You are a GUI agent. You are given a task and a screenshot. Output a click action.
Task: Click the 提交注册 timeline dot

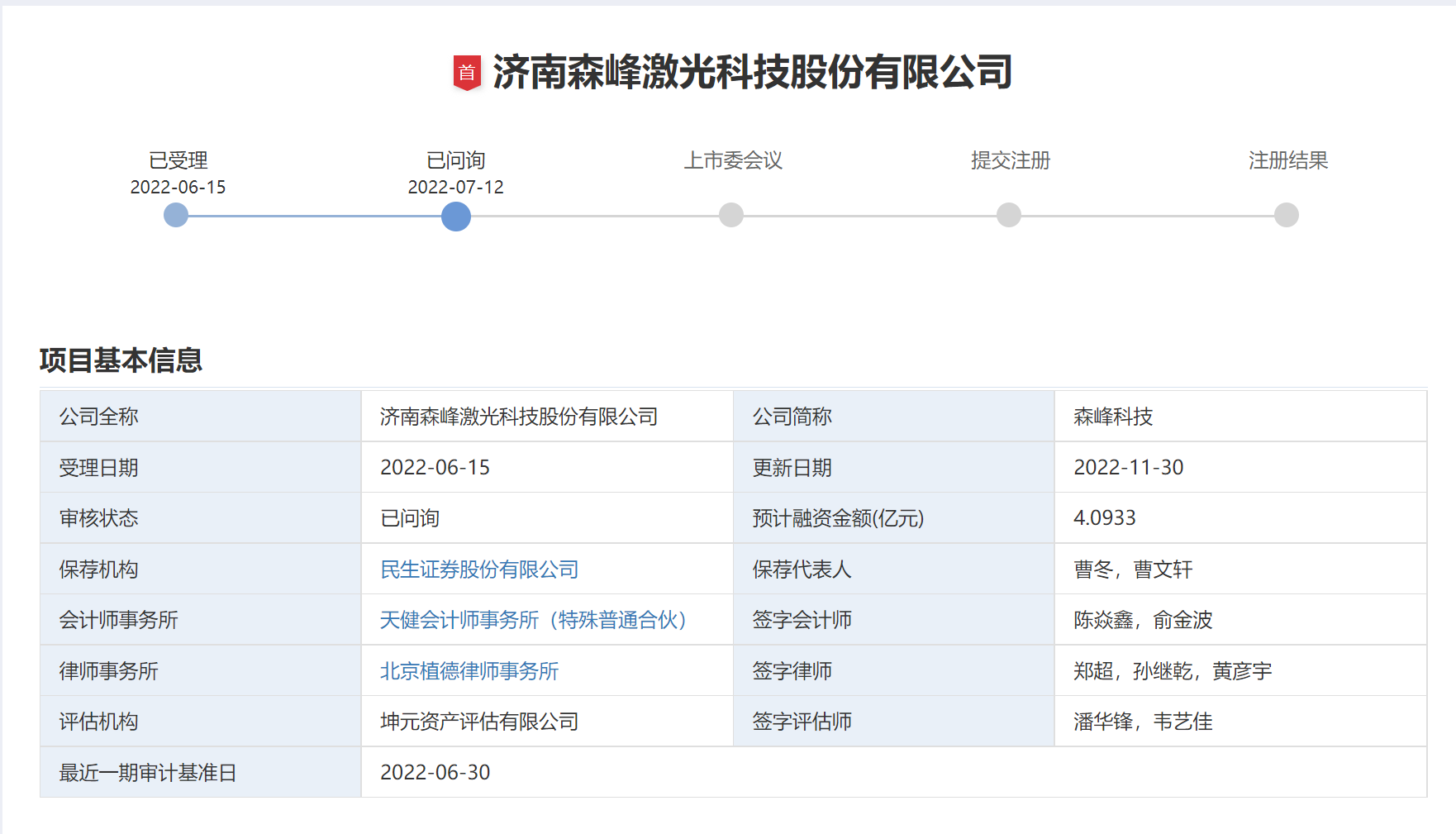tap(1009, 215)
